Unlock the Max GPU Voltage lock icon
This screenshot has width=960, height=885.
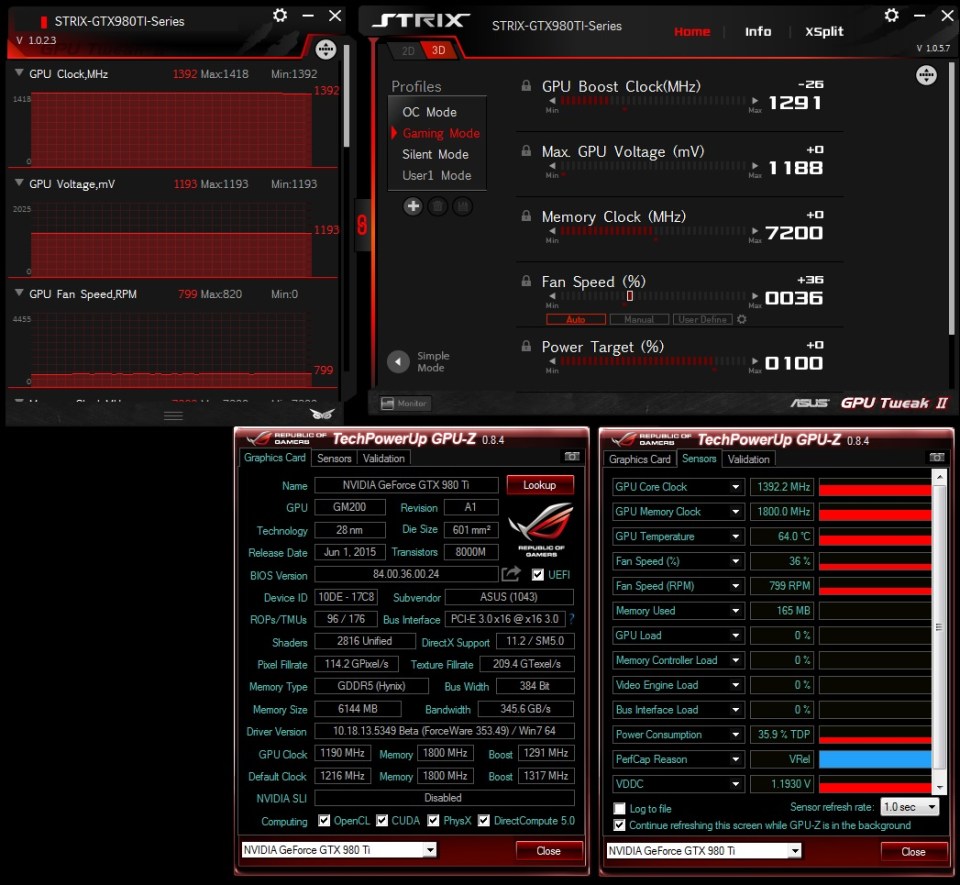tap(526, 151)
